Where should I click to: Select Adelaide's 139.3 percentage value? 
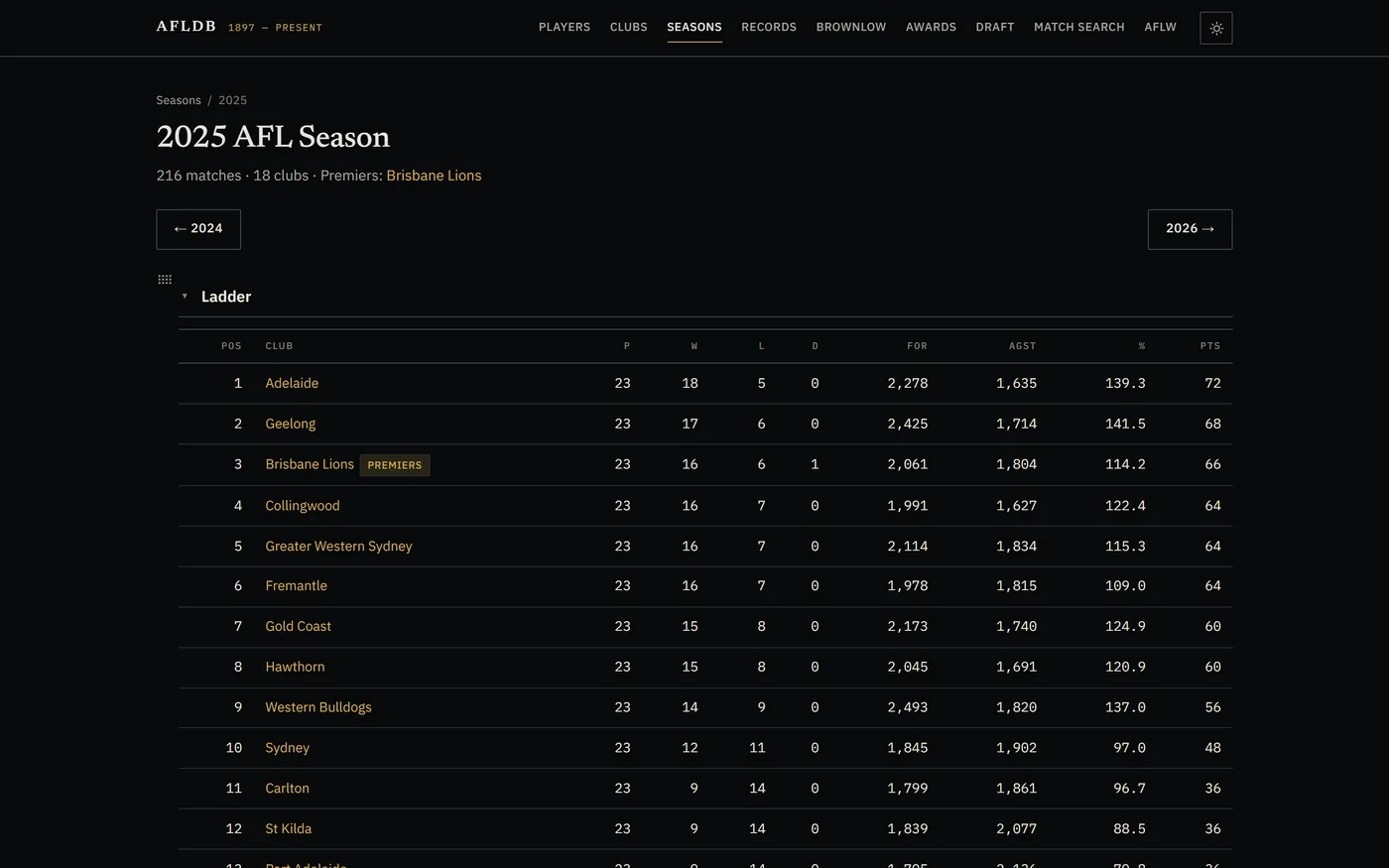point(1125,383)
